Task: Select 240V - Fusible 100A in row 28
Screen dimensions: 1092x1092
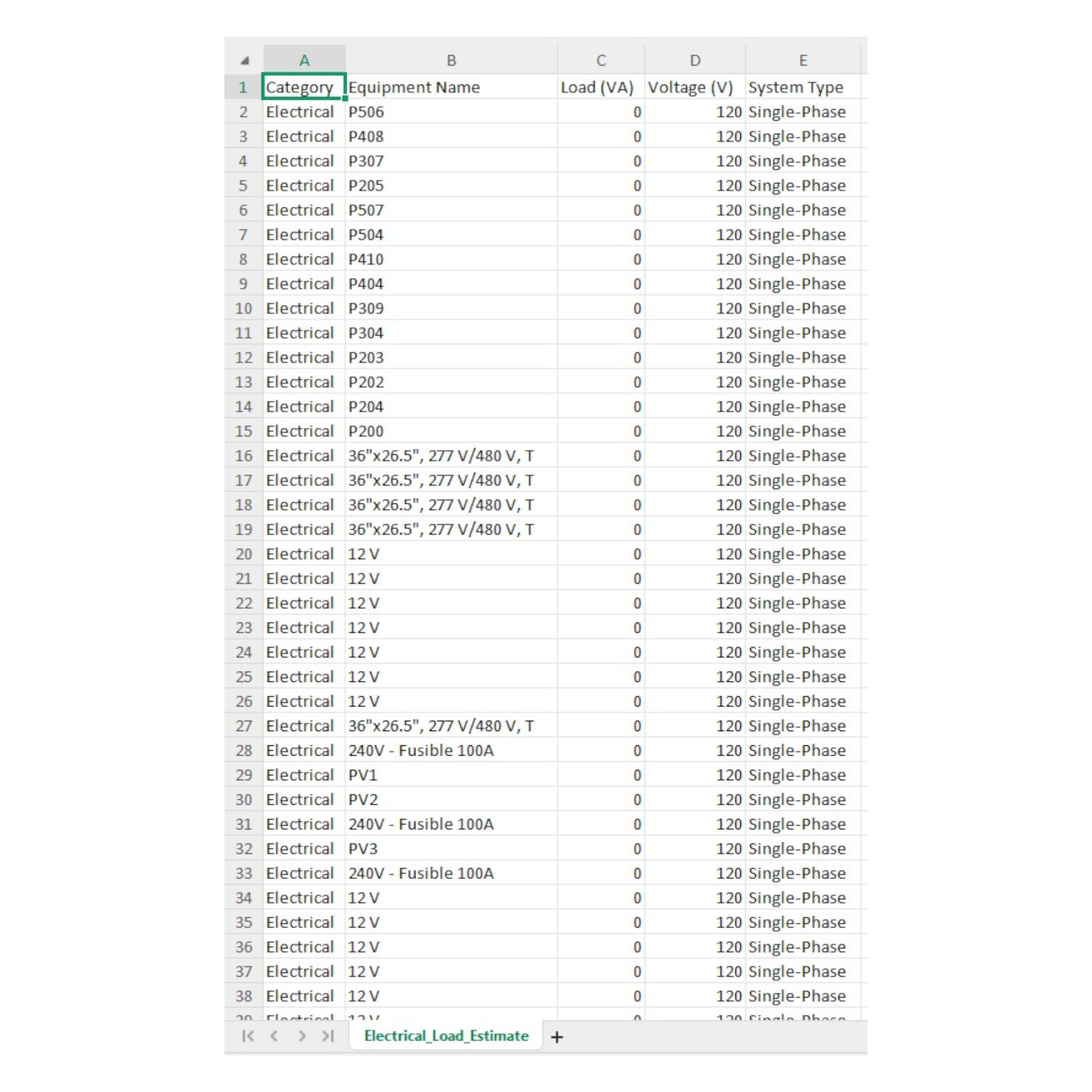Action: point(451,750)
